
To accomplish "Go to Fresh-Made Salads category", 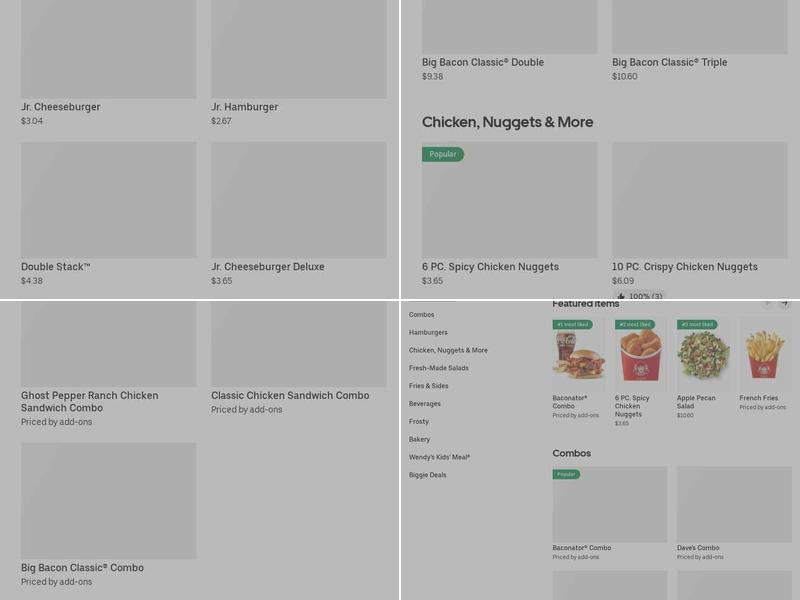I will tap(438, 368).
